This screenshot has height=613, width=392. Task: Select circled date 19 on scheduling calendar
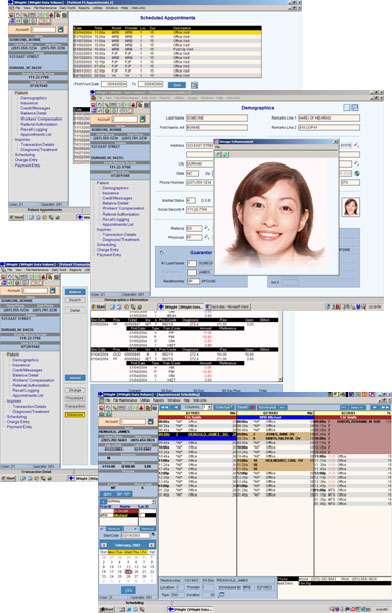pos(128,572)
